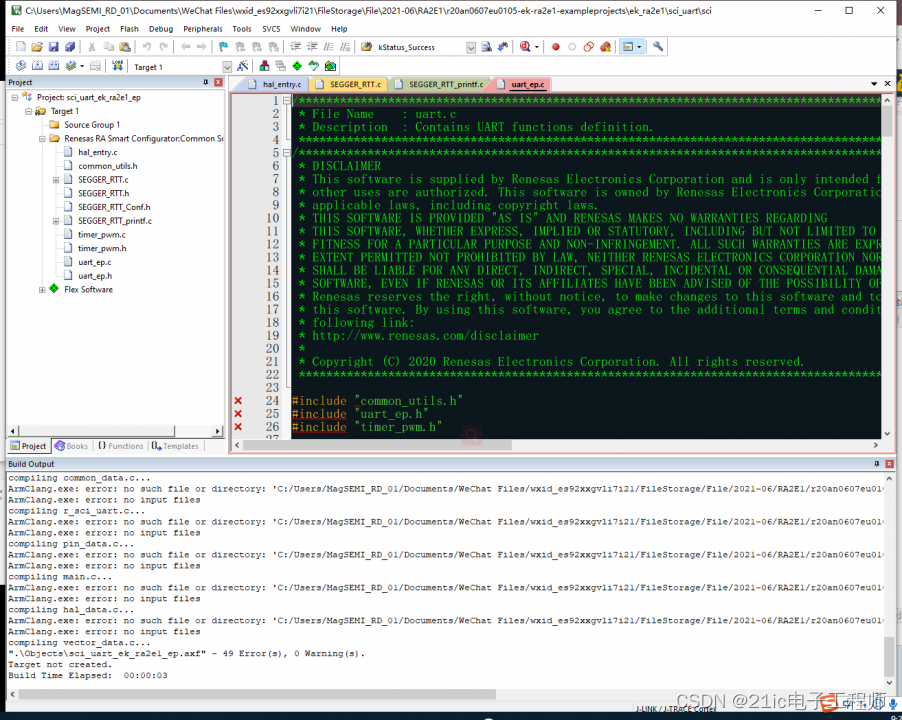
Task: Start the debug session with the magnifier icon
Action: coord(525,47)
